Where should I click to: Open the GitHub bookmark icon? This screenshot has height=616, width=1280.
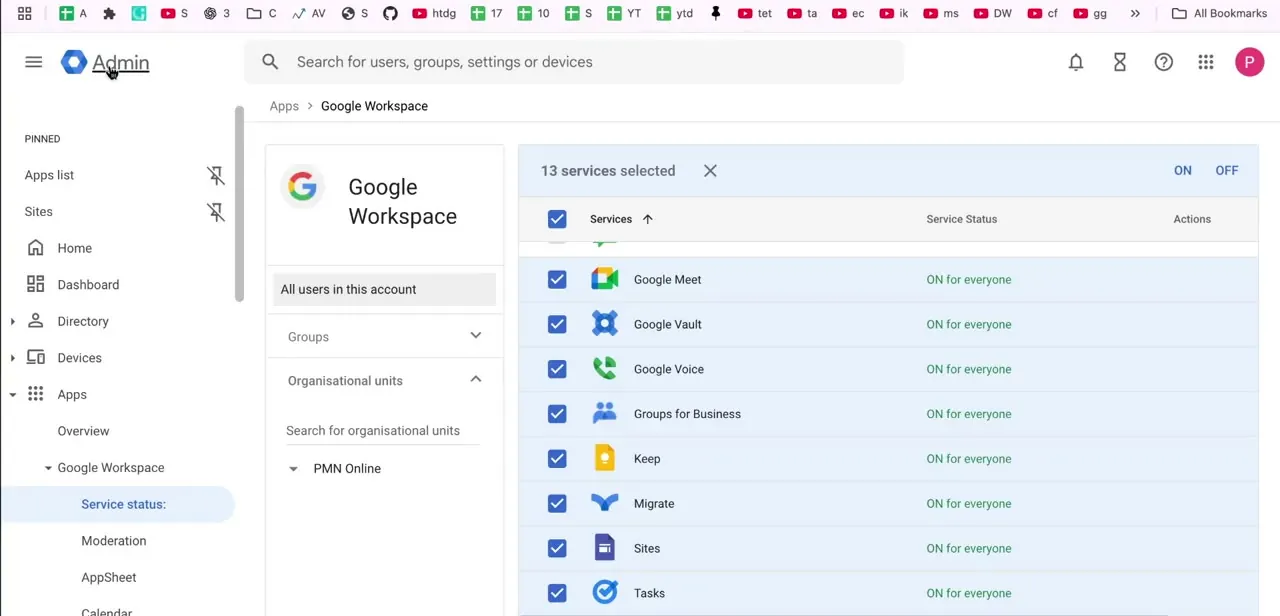pyautogui.click(x=390, y=13)
